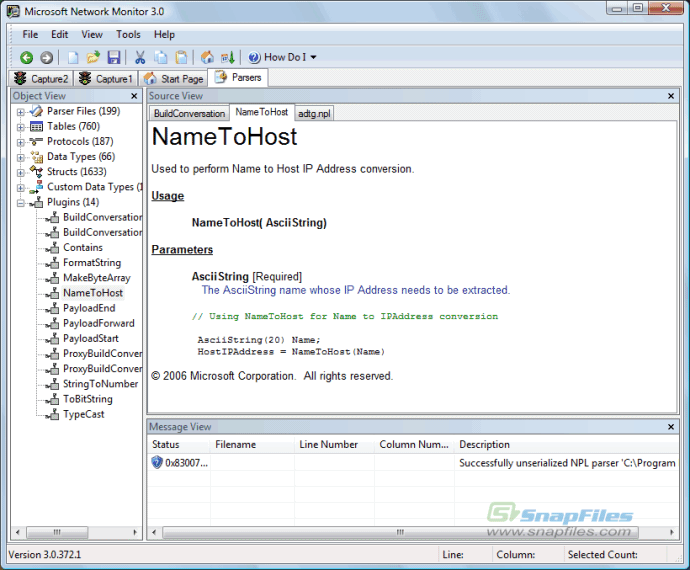Click Message View scroll left arrow
Viewport: 690px width, 570px height.
point(154,533)
